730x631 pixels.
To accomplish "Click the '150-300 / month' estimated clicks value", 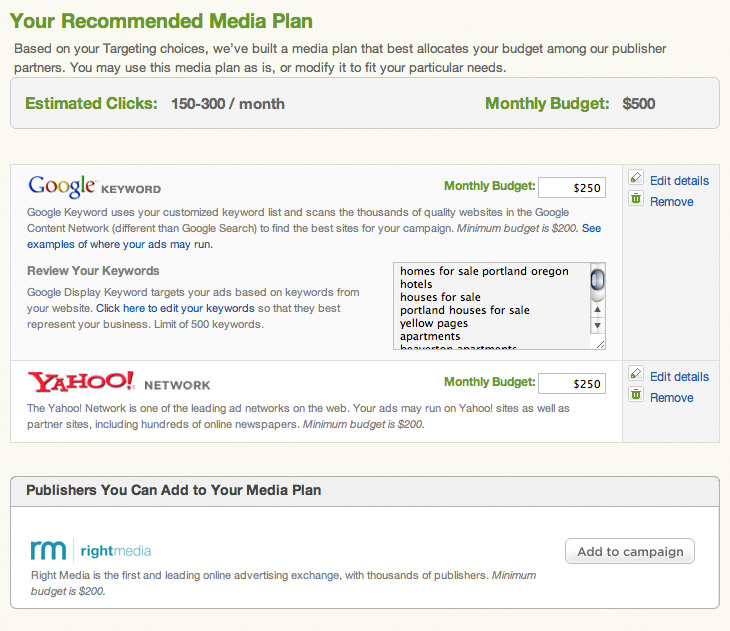I will click(x=228, y=103).
